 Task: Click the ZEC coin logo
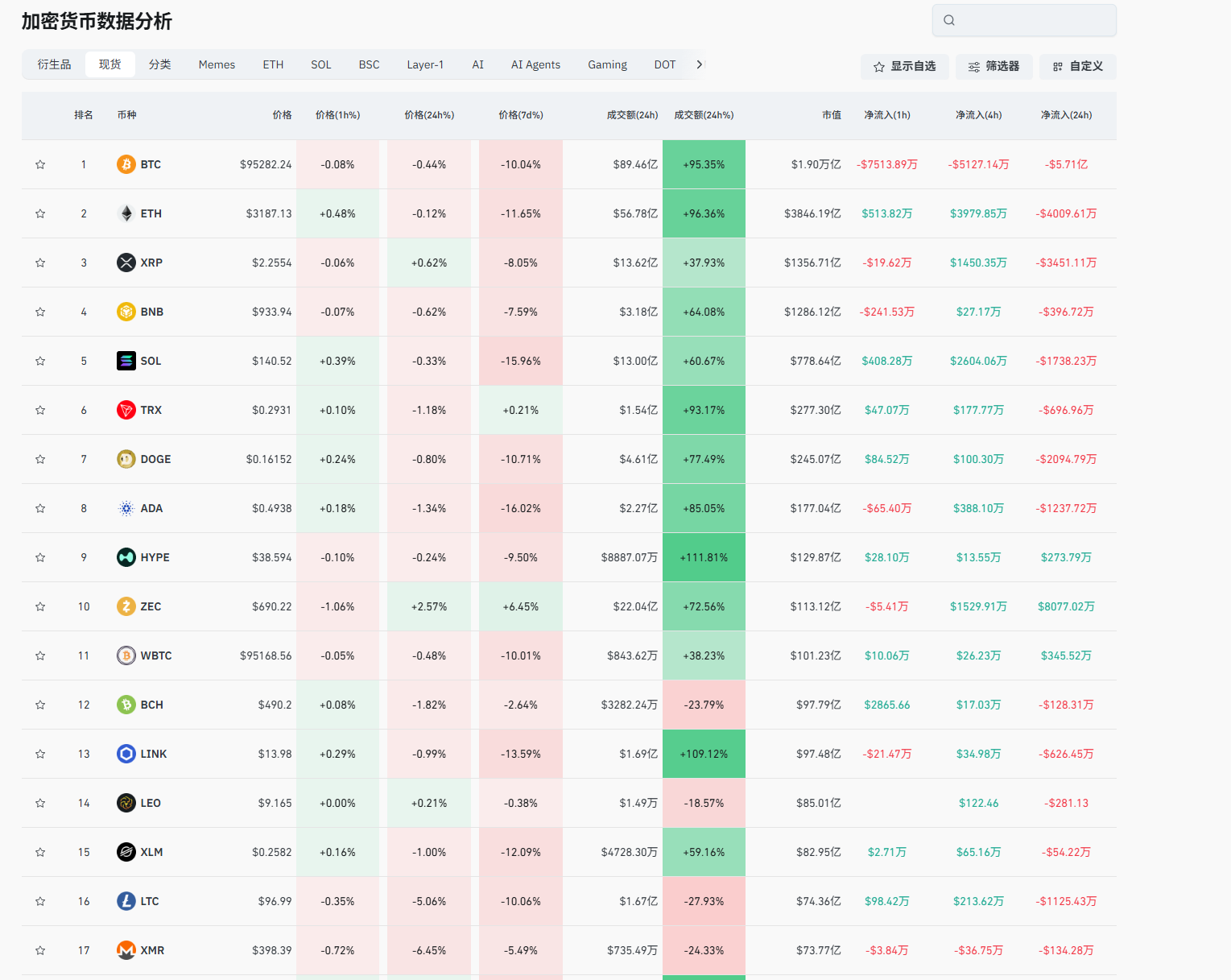coord(126,606)
